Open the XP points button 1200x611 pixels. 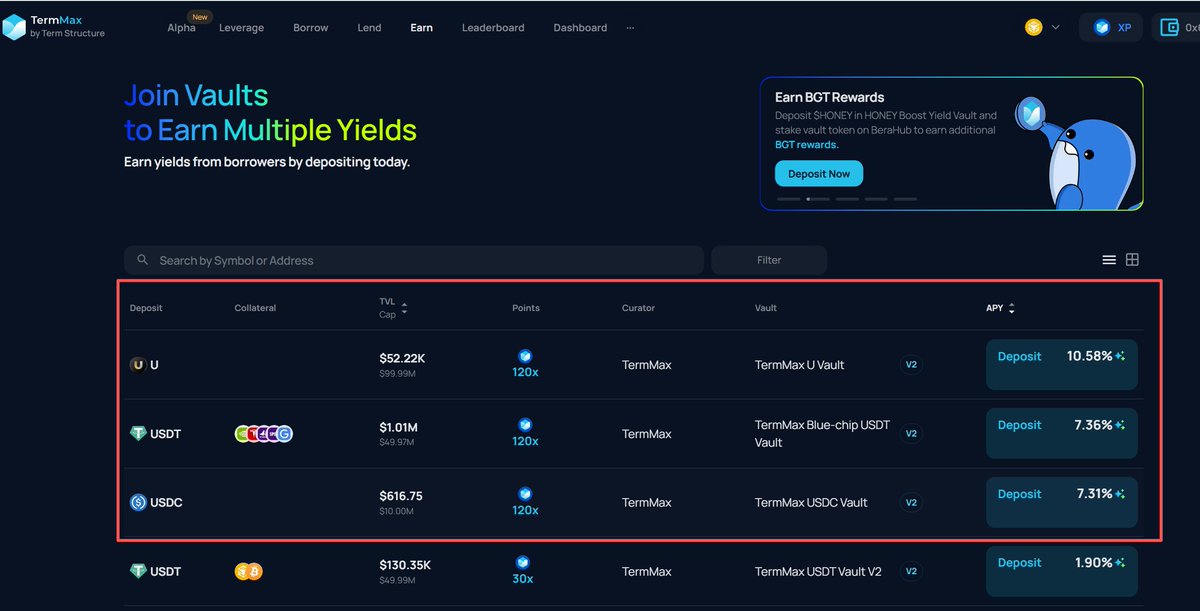(x=1111, y=27)
